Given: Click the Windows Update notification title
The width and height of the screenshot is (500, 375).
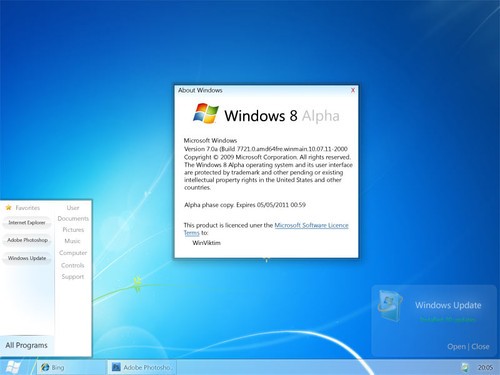Looking at the screenshot, I should point(448,305).
